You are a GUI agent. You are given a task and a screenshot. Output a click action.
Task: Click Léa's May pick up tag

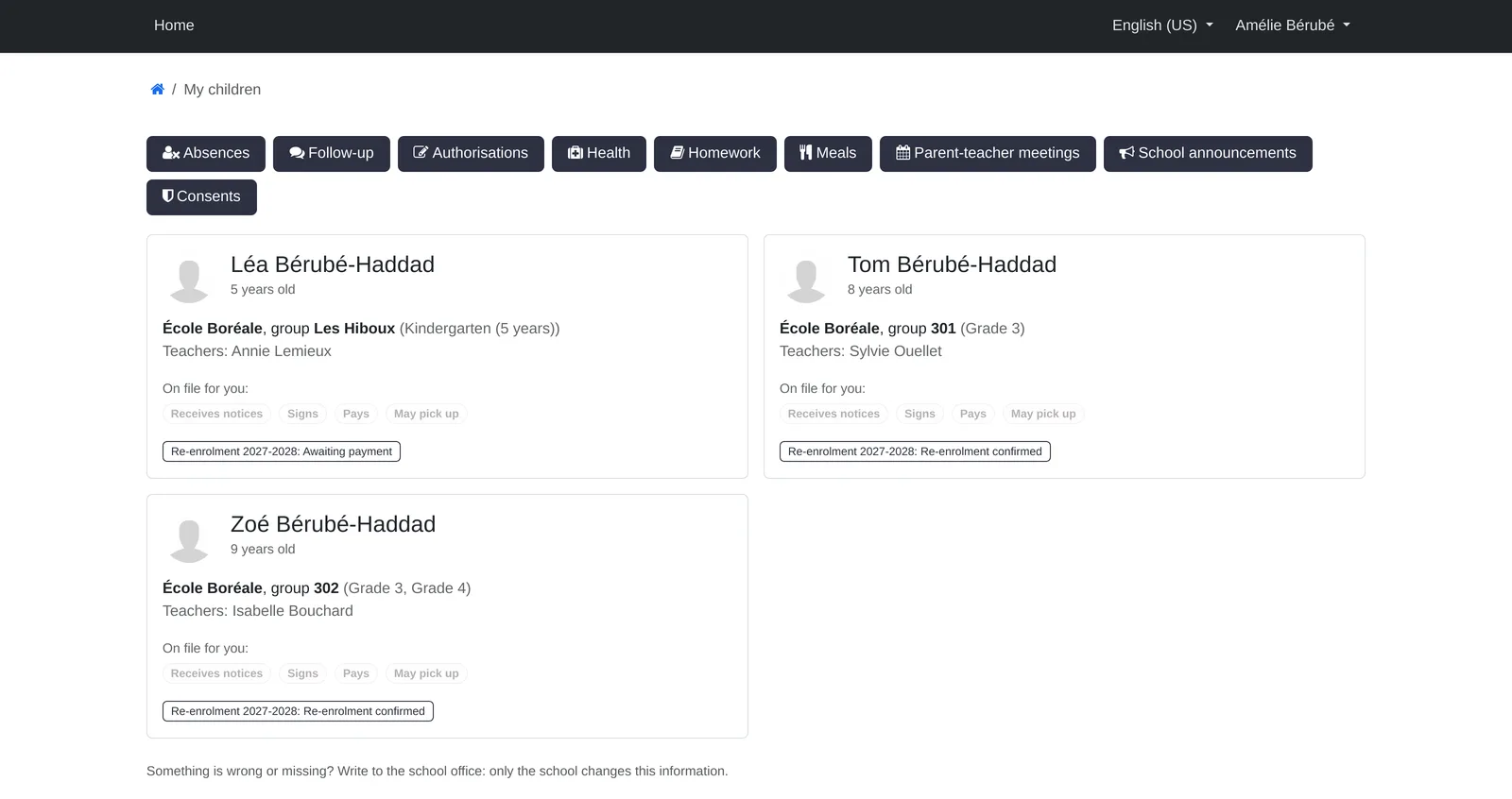426,414
